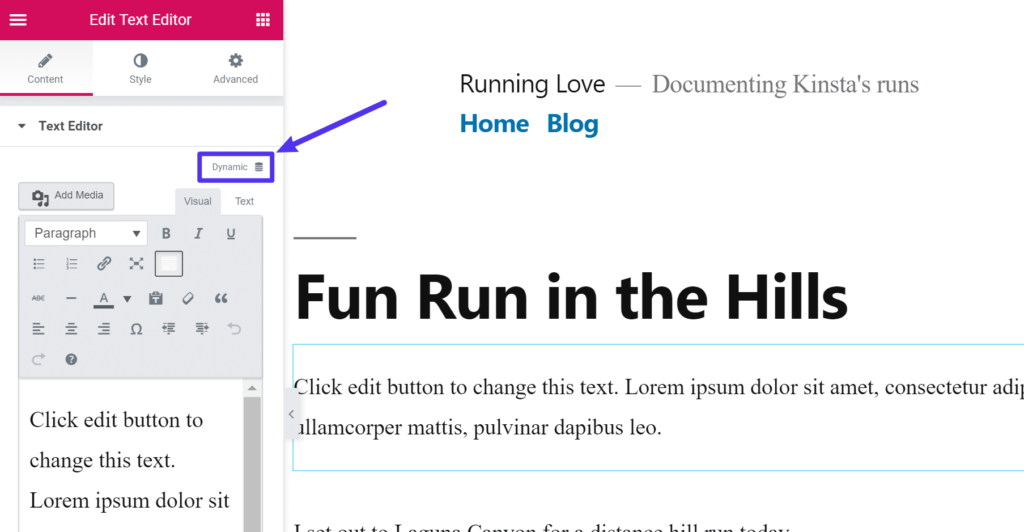Apply the current text color swatch
Screen dimensions: 1024x532
pyautogui.click(x=103, y=298)
